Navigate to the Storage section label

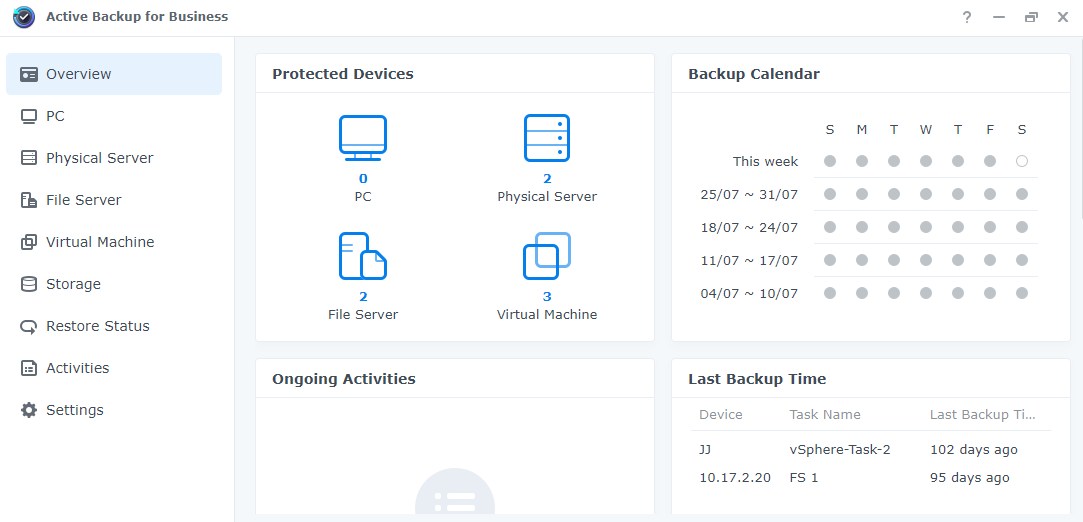tap(73, 284)
